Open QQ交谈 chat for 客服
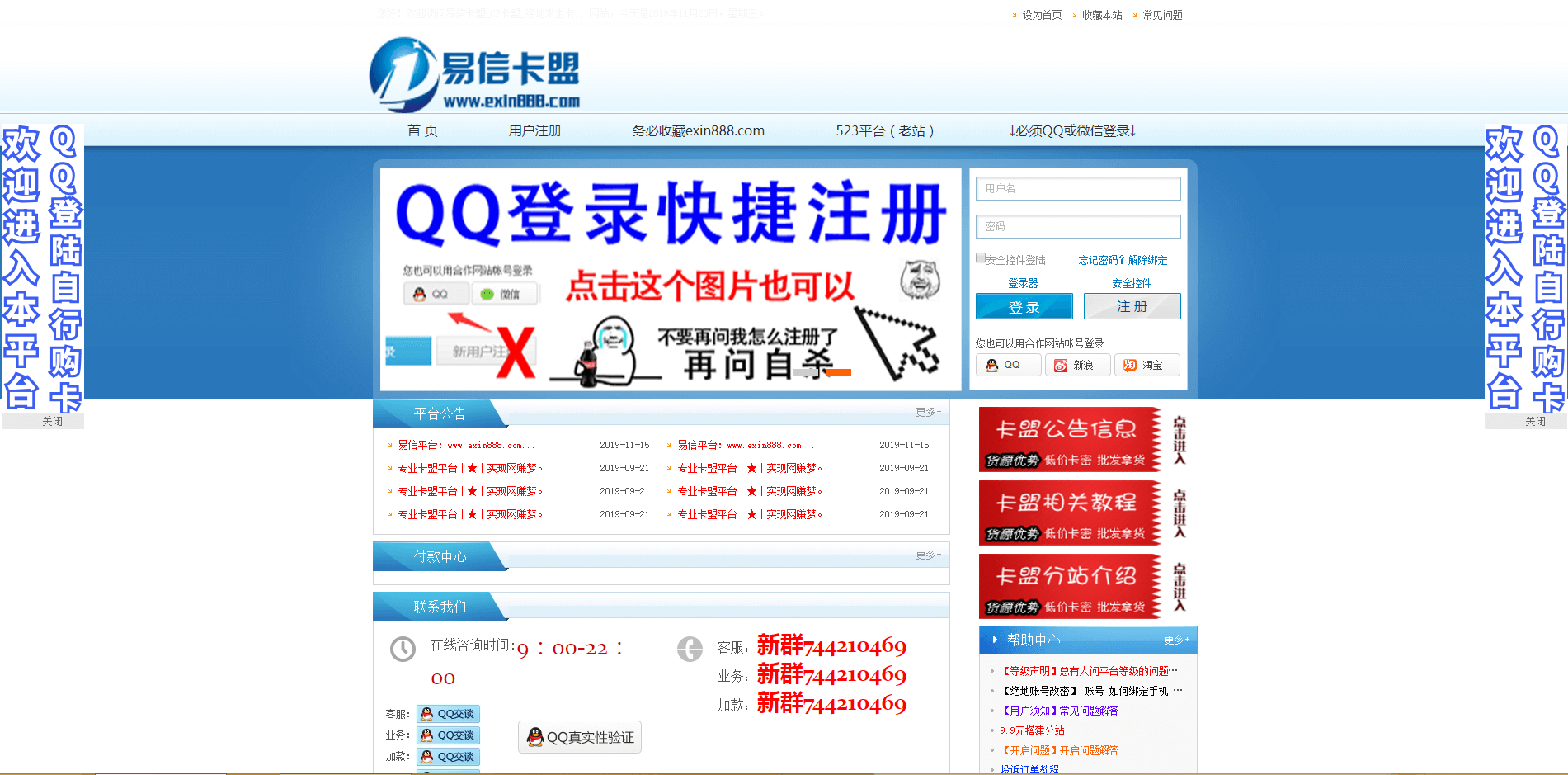This screenshot has height=775, width=1568. tap(448, 714)
